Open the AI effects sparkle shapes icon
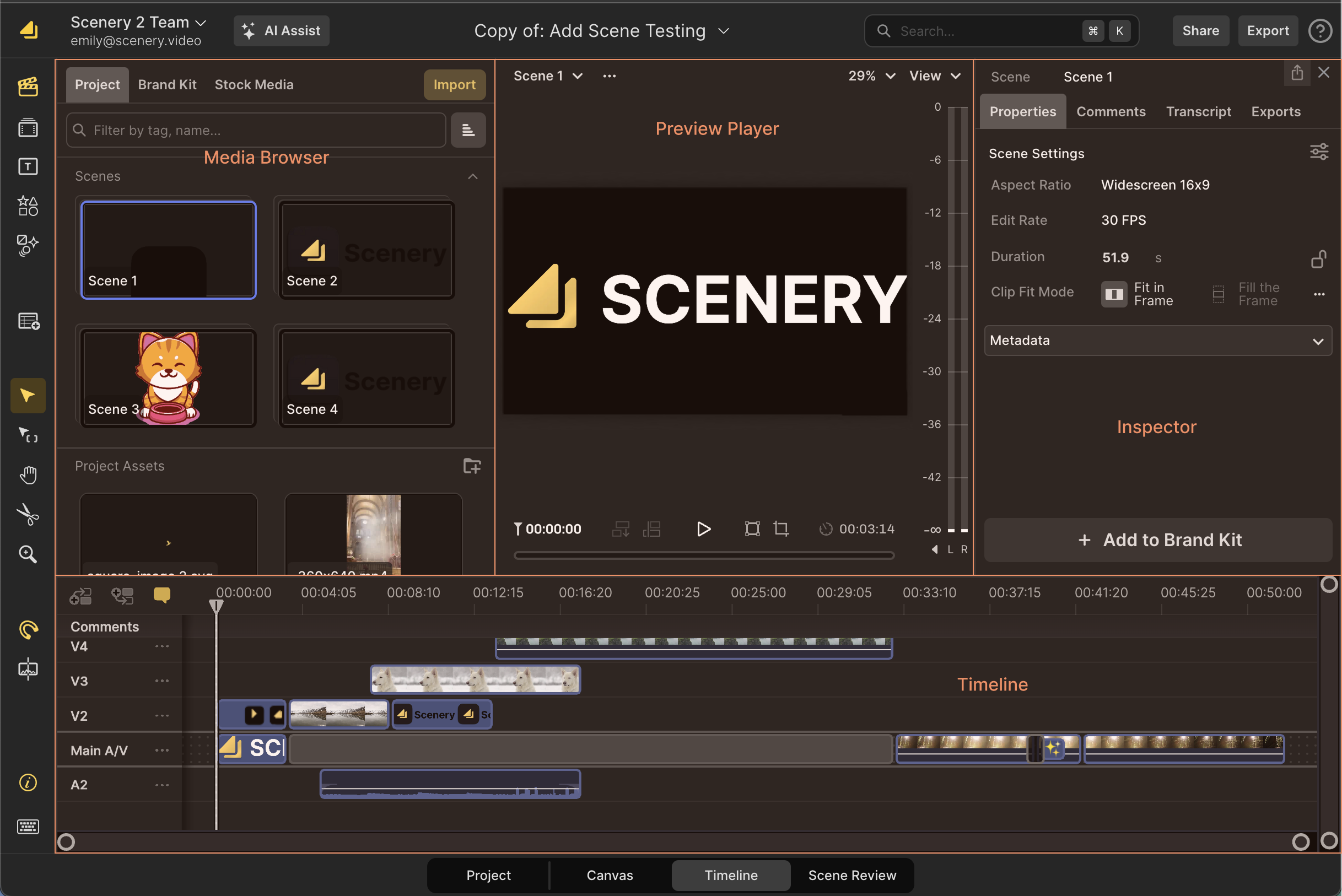The image size is (1342, 896). click(28, 245)
